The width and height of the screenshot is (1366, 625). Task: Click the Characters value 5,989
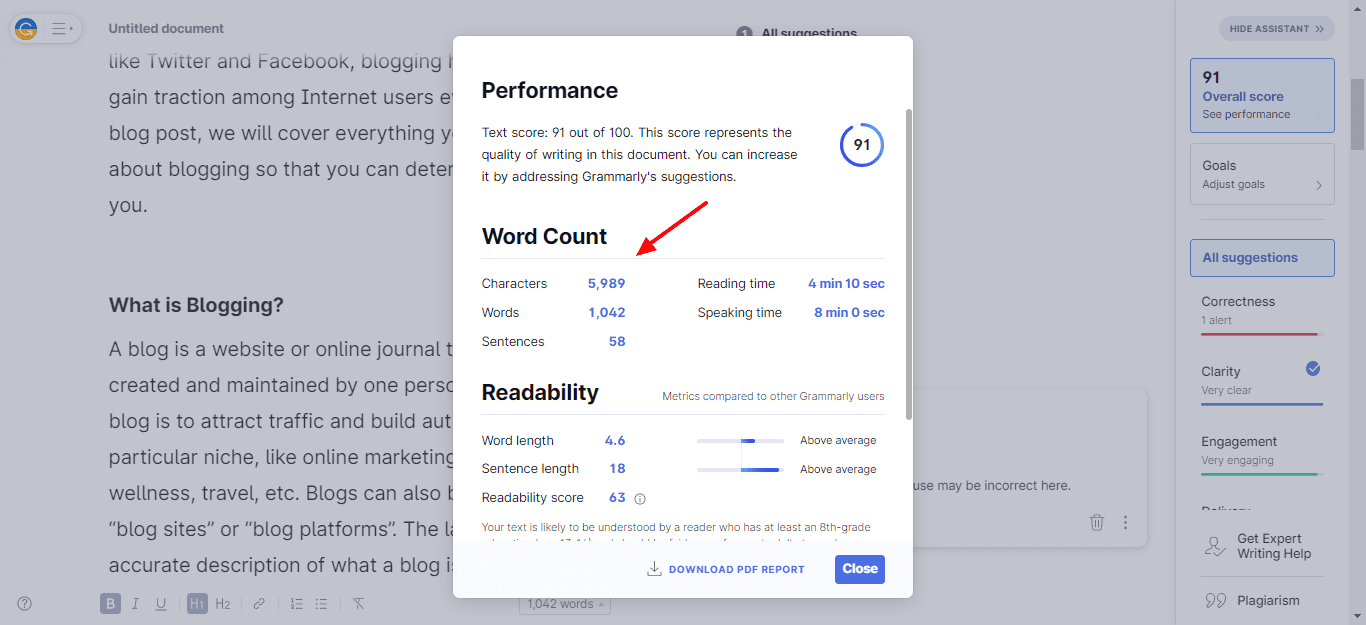point(606,284)
